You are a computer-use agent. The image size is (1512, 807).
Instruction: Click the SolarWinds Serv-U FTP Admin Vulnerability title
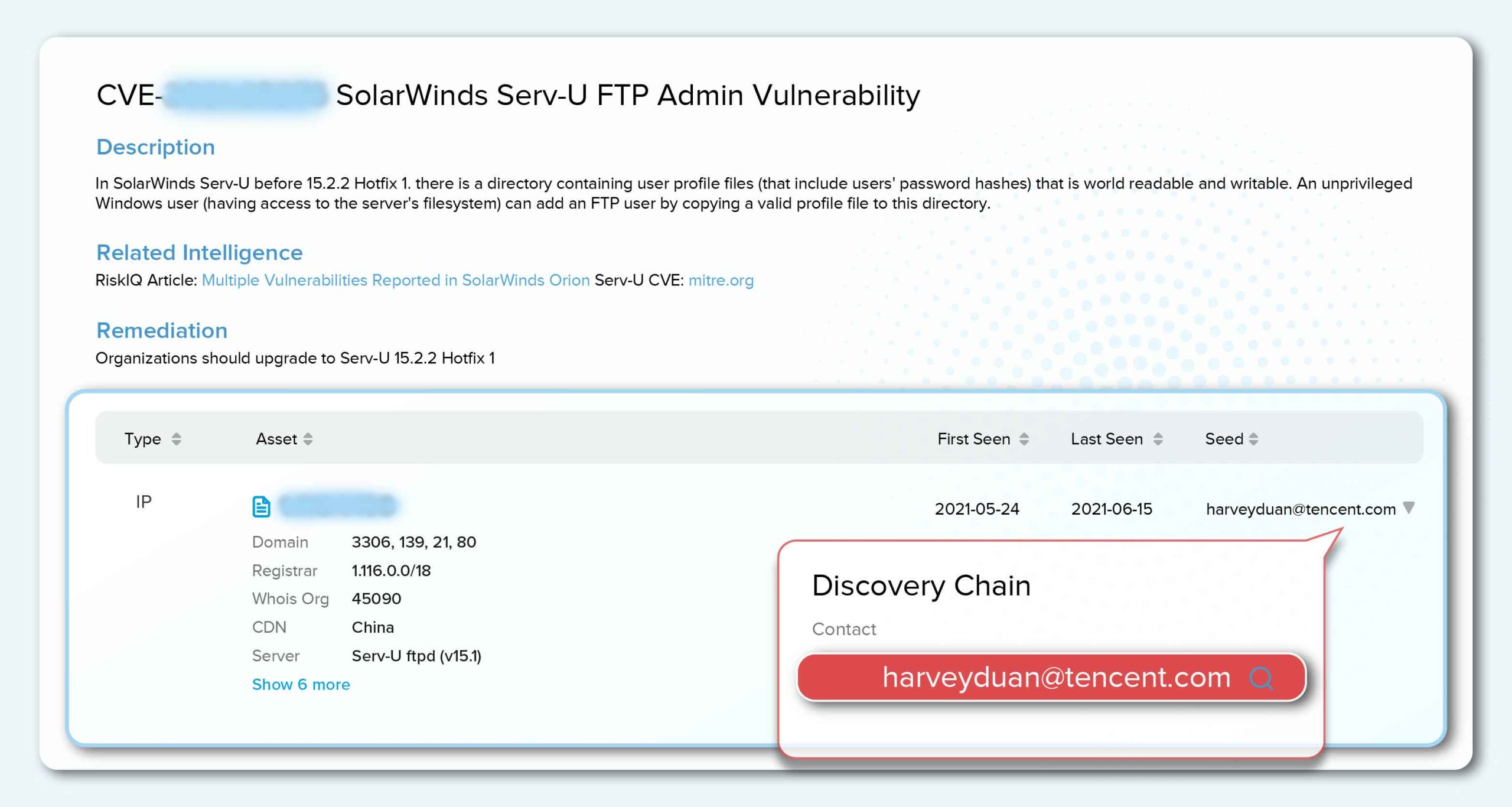click(628, 96)
